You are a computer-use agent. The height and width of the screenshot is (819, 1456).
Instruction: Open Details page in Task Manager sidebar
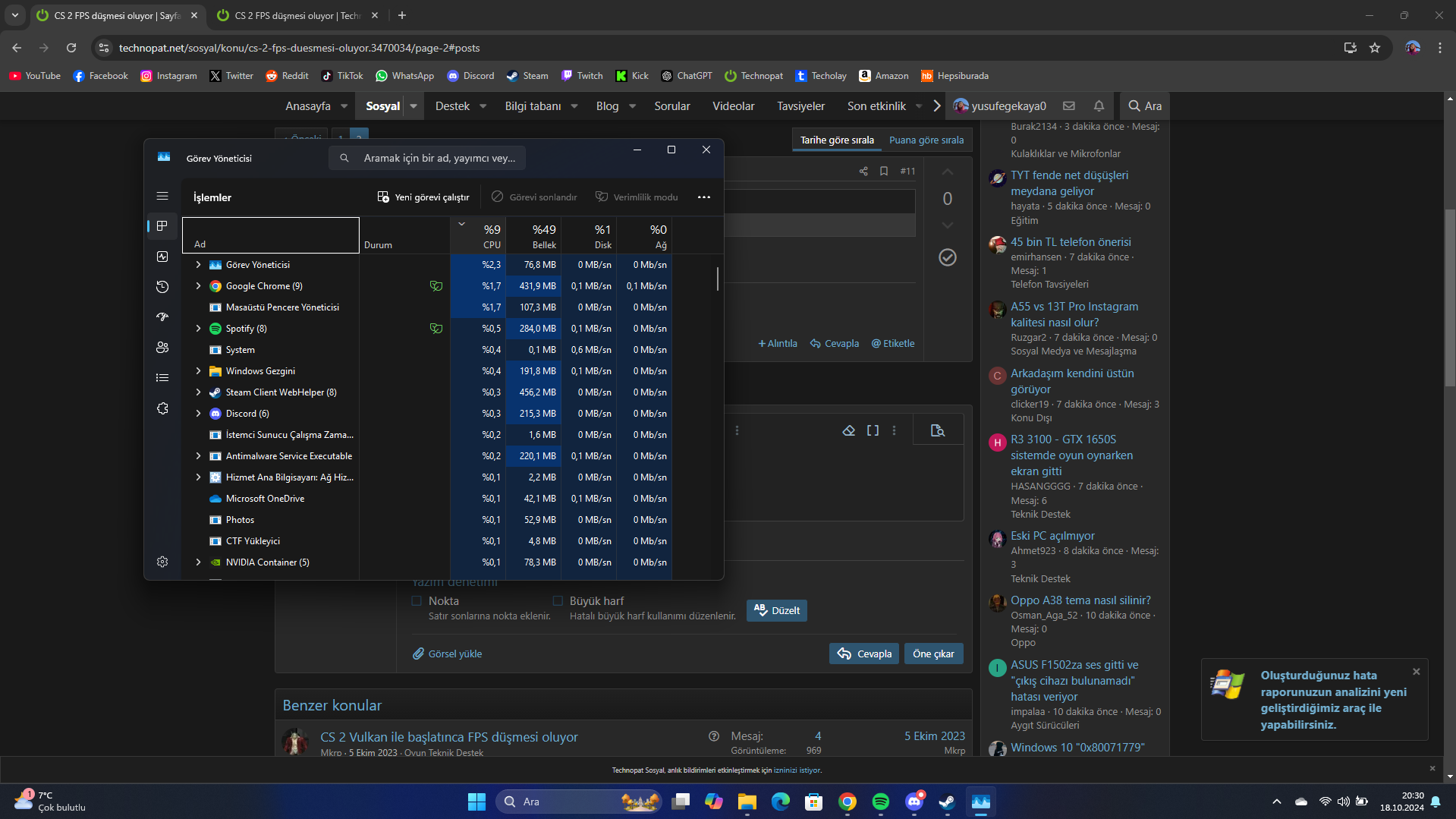(x=162, y=378)
